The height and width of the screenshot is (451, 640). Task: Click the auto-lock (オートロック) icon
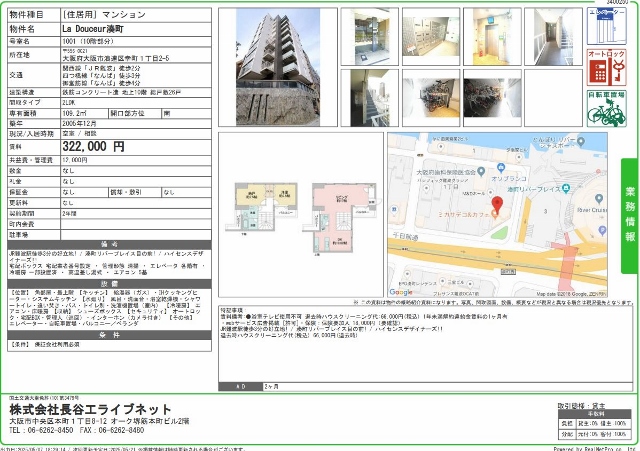pos(605,67)
